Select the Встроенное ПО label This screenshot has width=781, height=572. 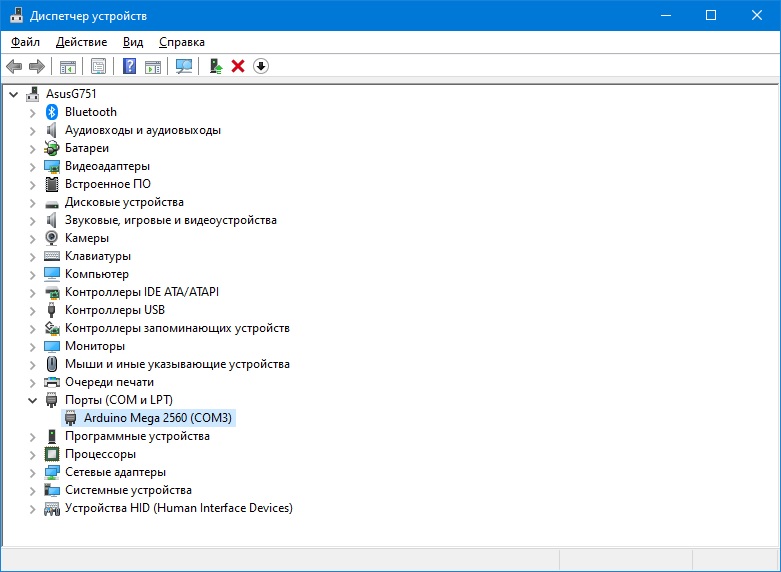[x=108, y=184]
